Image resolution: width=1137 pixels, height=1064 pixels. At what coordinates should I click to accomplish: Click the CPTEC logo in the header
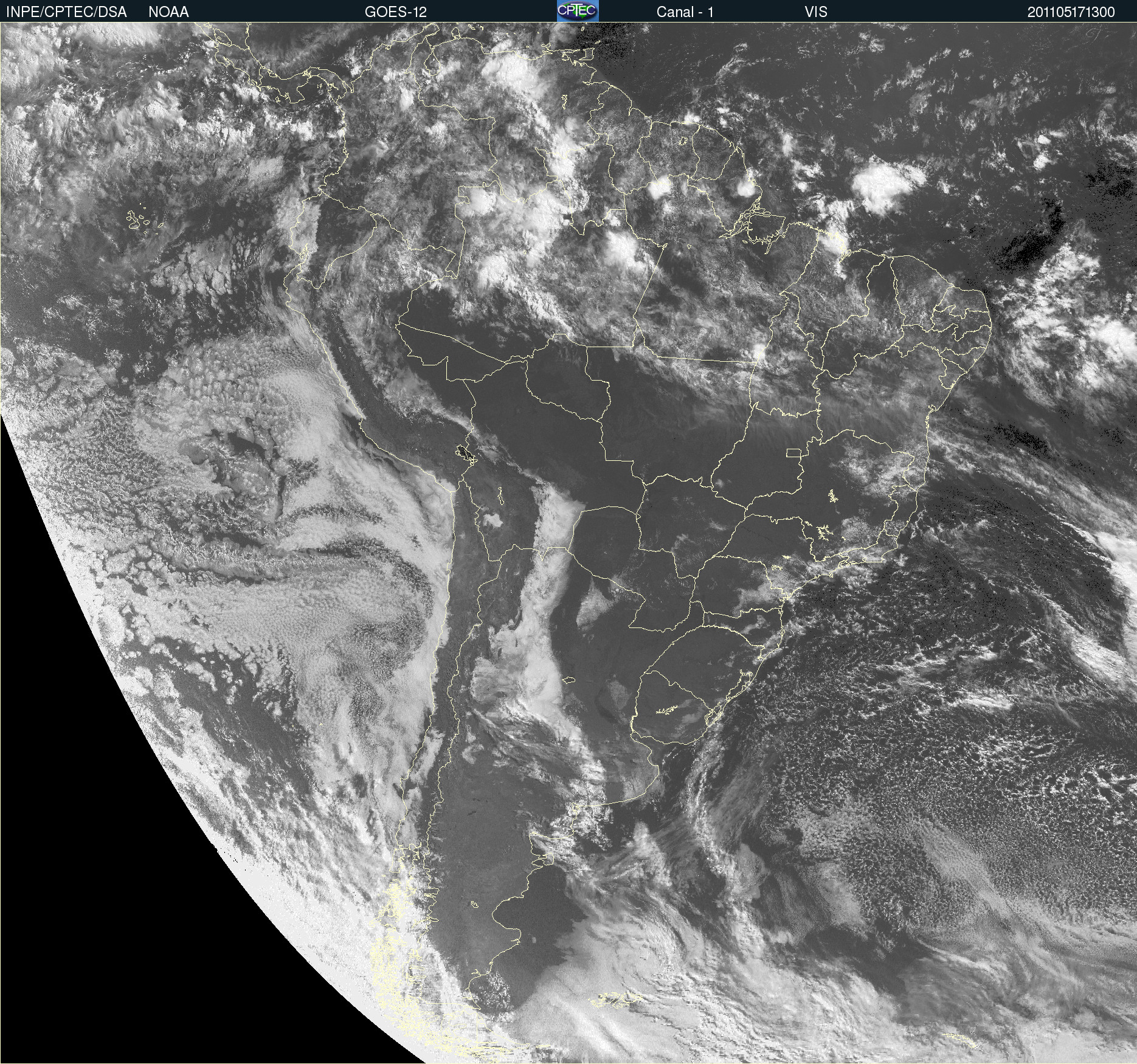tap(577, 11)
